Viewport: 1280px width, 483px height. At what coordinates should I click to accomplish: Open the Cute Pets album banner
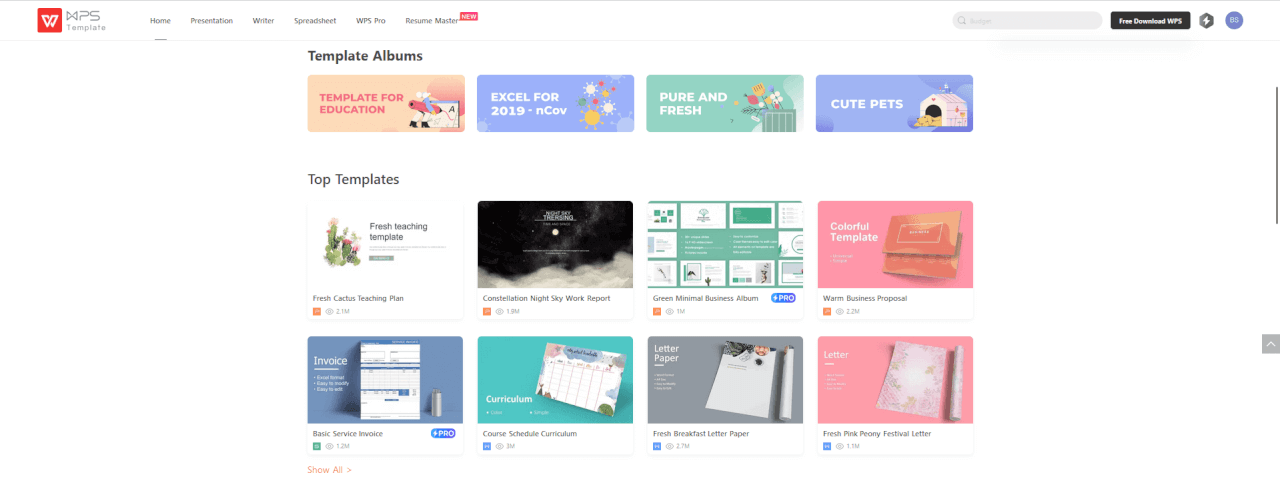894,103
